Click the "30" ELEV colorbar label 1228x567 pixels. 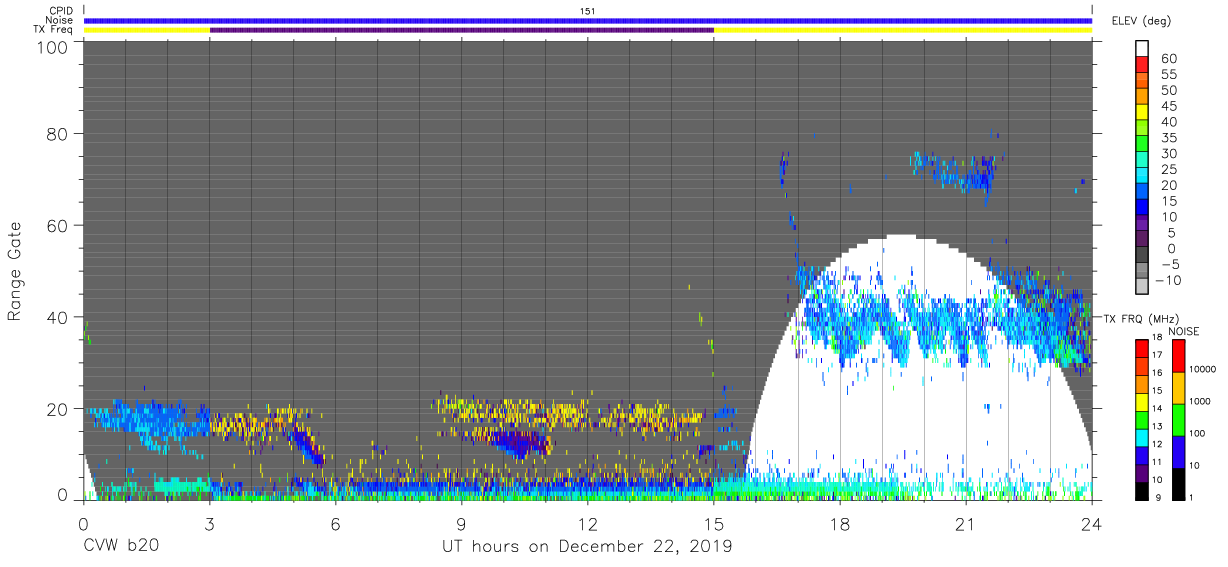[1170, 153]
